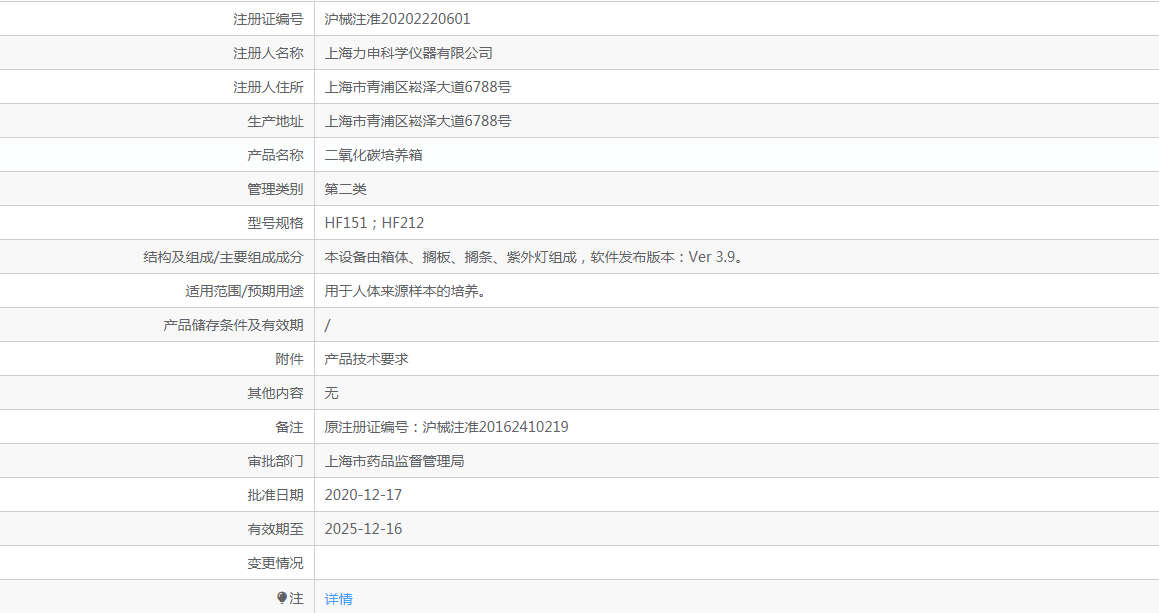This screenshot has height=613, width=1159.
Task: Click the 有效期至 label
Action: click(x=275, y=529)
